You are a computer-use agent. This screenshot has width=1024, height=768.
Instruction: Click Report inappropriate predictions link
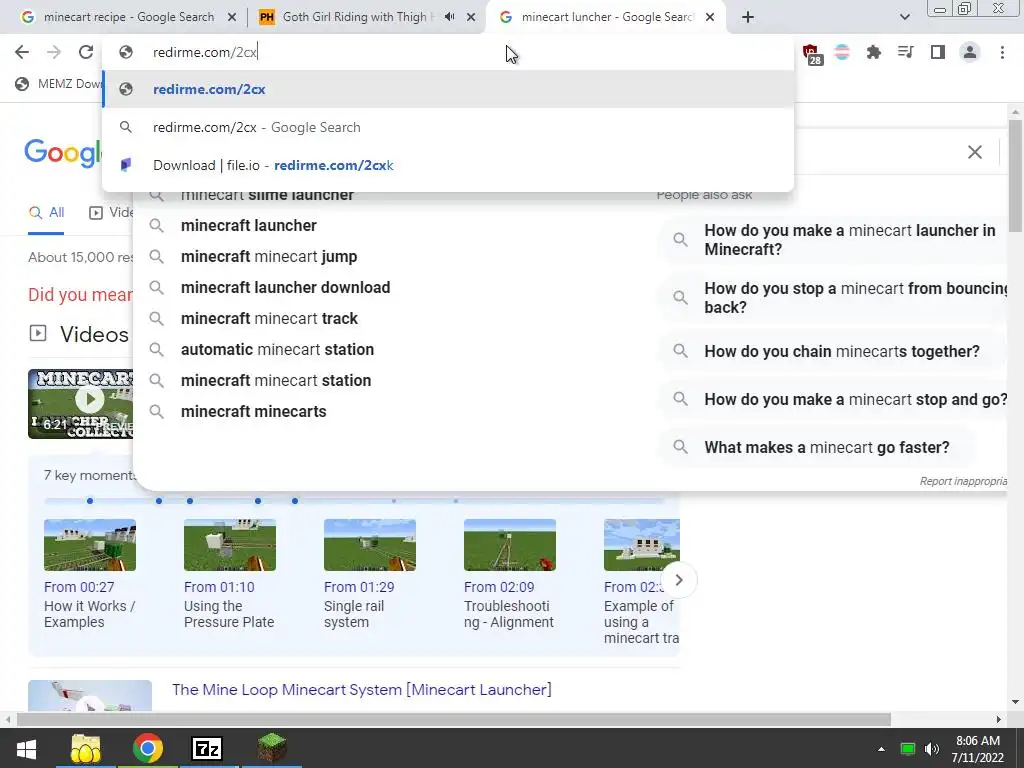(x=963, y=481)
